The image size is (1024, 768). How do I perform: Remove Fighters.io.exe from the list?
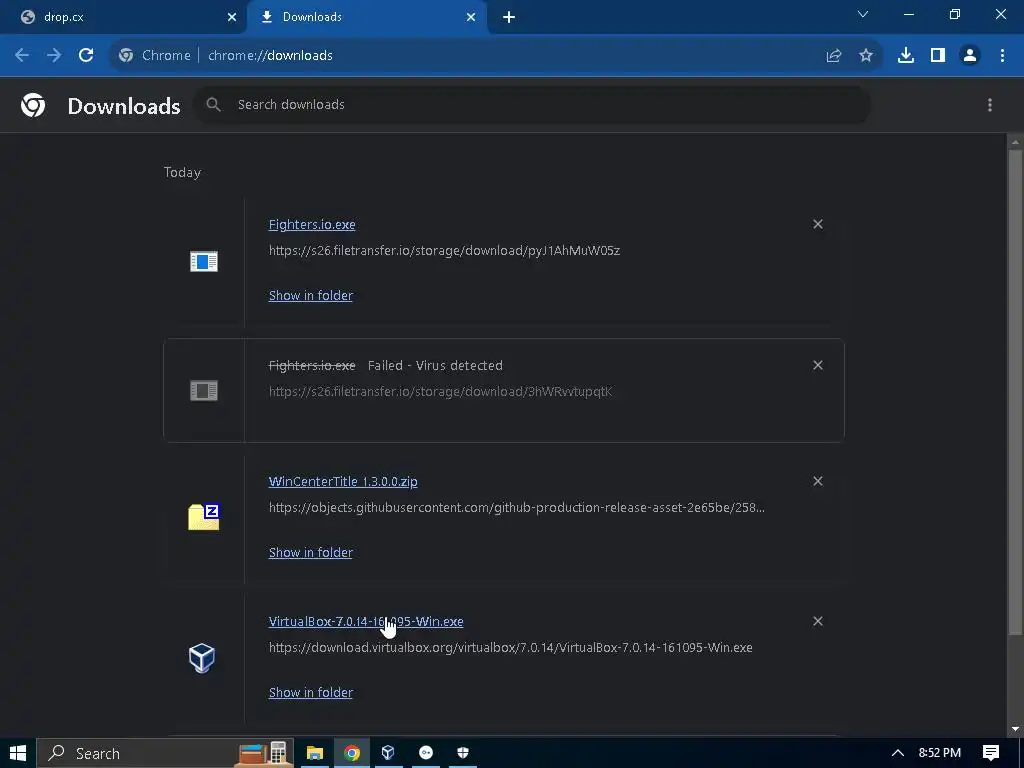(x=818, y=224)
